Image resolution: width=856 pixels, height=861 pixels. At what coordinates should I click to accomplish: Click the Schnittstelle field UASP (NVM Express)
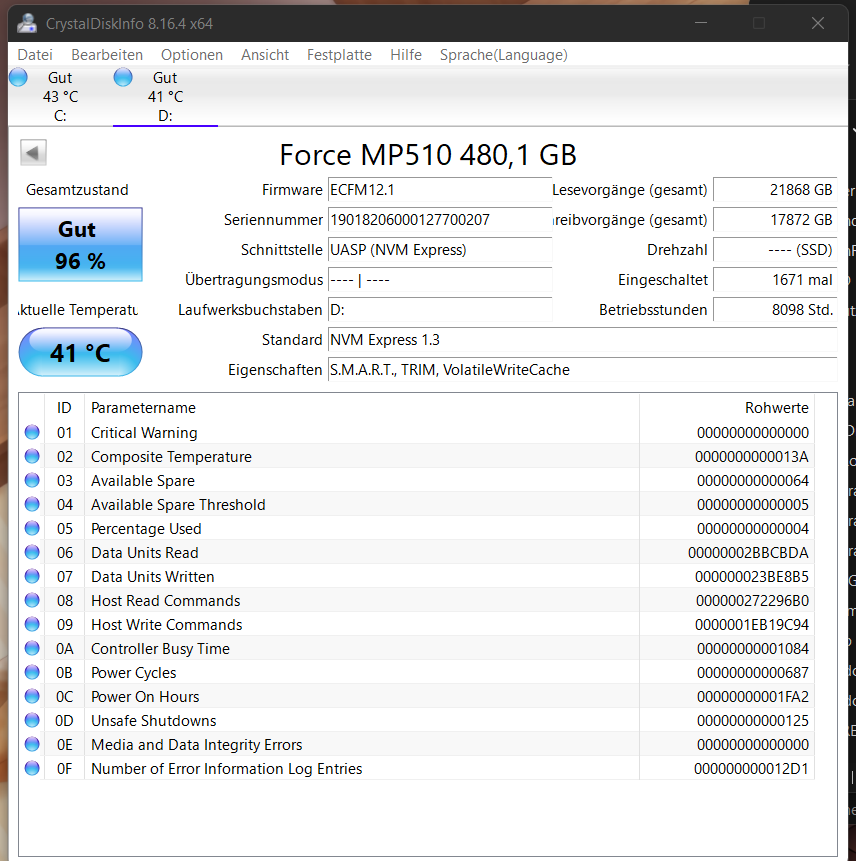pos(440,250)
